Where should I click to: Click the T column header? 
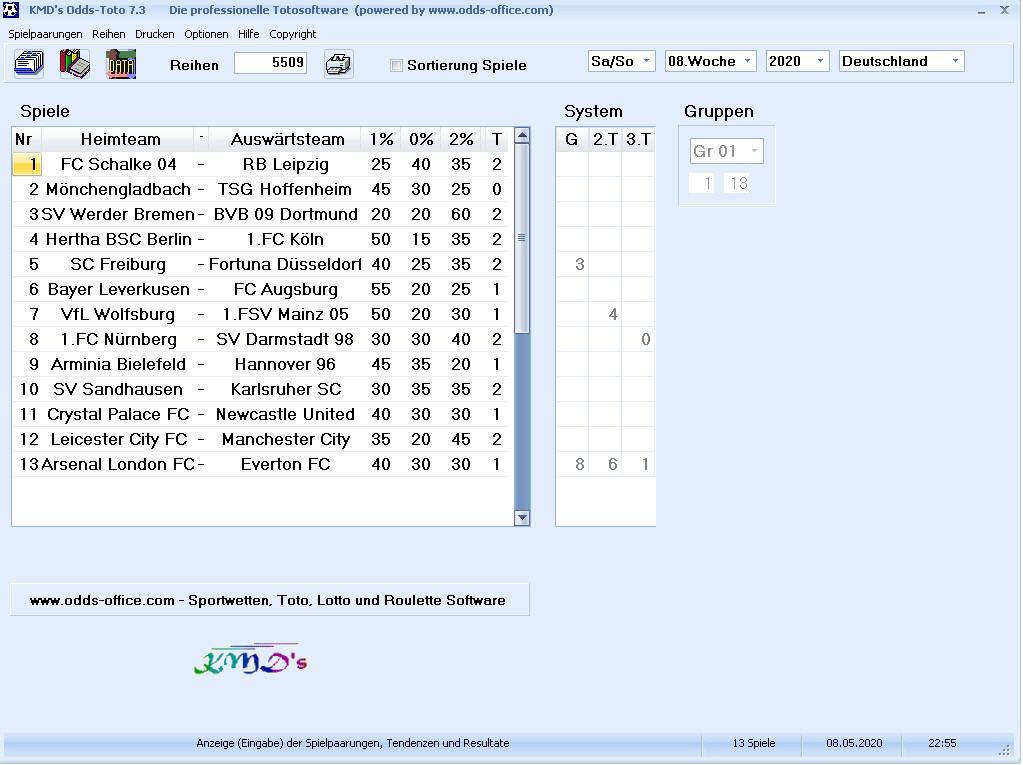pos(496,140)
